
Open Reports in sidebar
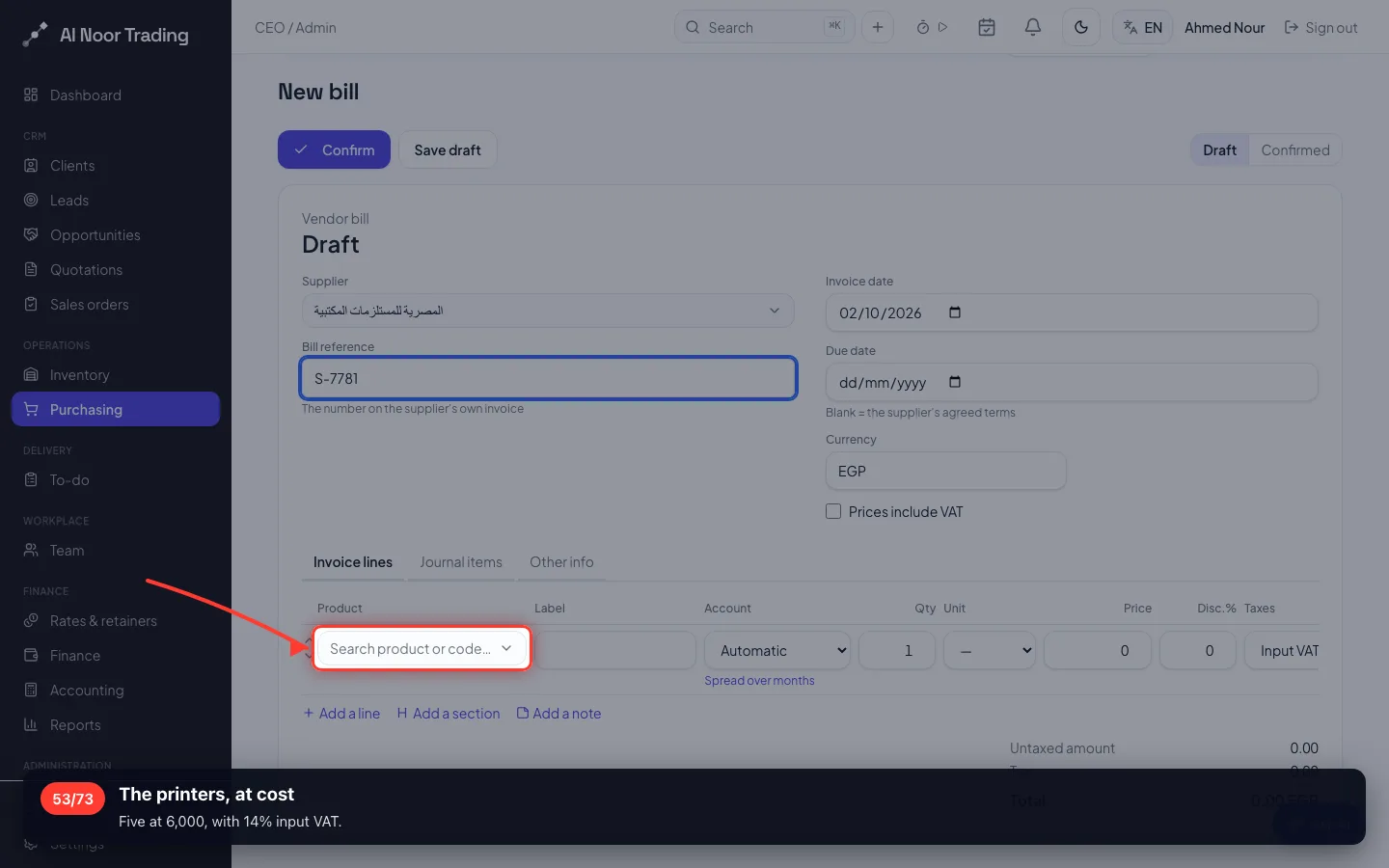tap(116, 724)
